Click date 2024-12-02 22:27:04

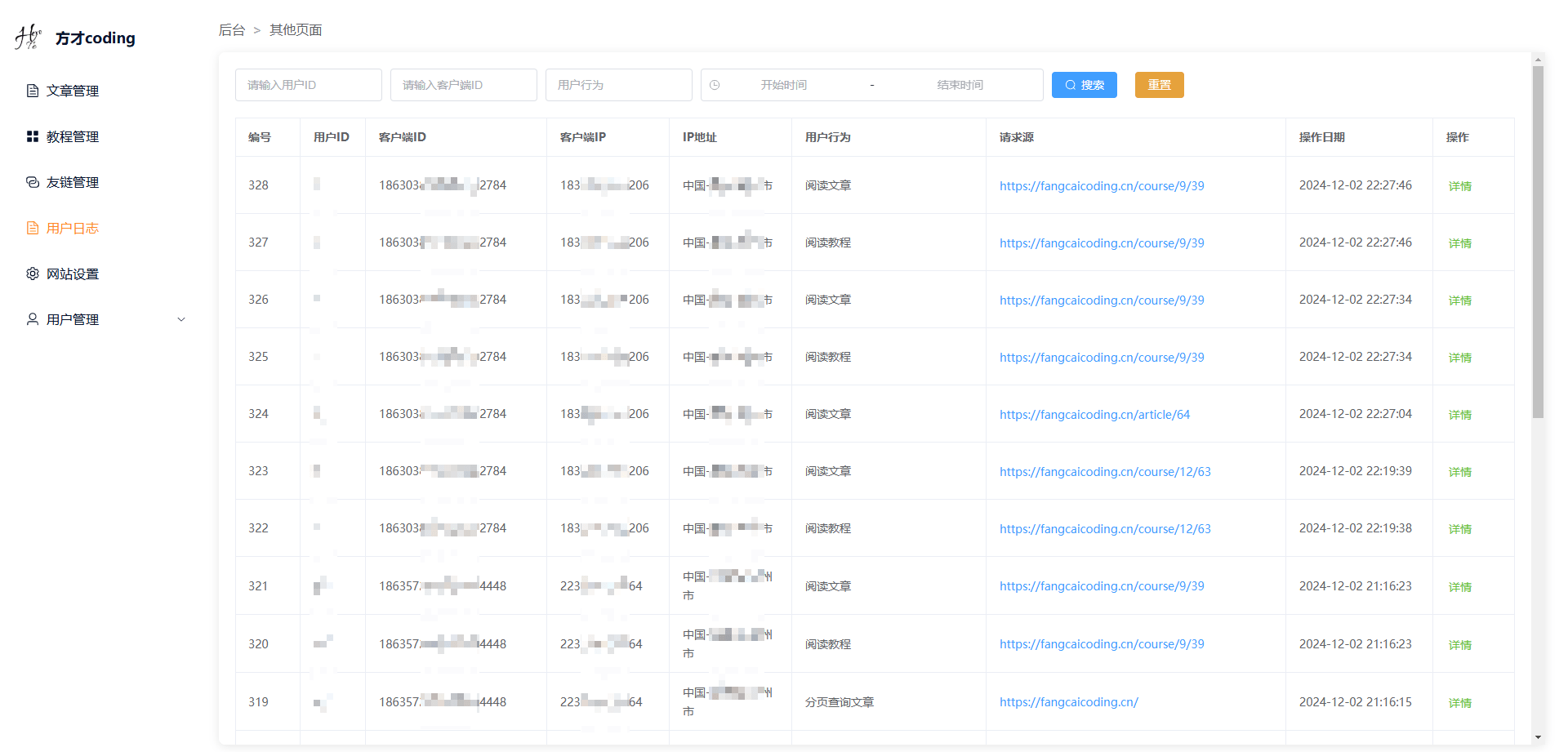[1356, 414]
